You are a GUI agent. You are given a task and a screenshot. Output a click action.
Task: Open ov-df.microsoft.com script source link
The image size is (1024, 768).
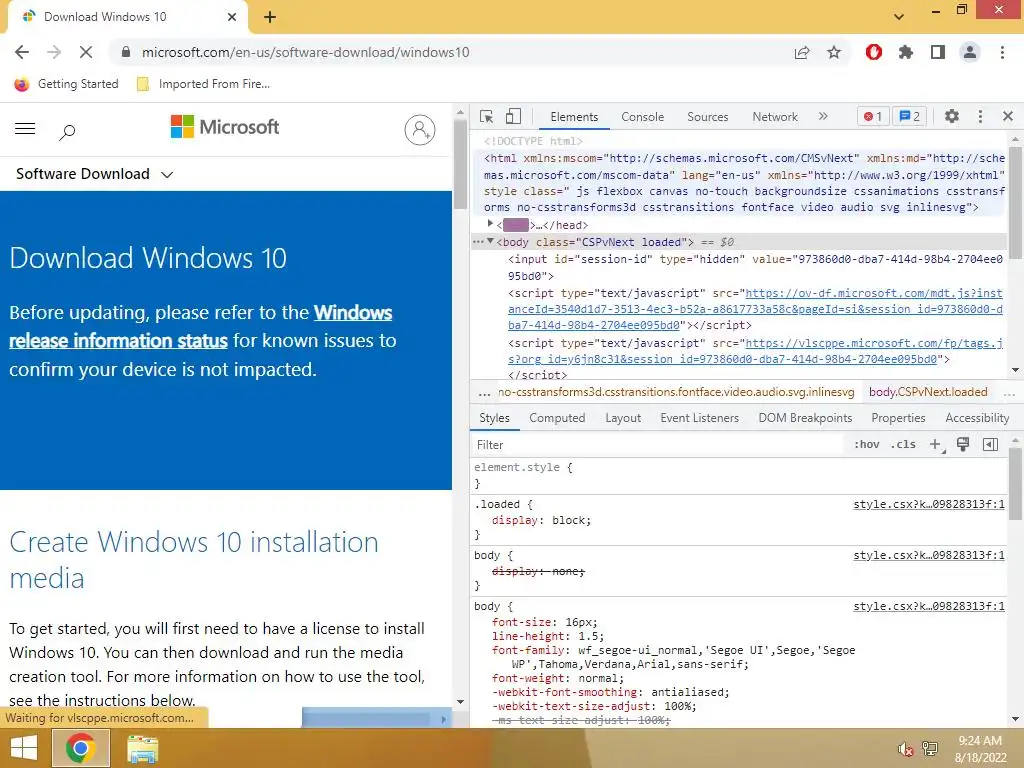coord(755,309)
